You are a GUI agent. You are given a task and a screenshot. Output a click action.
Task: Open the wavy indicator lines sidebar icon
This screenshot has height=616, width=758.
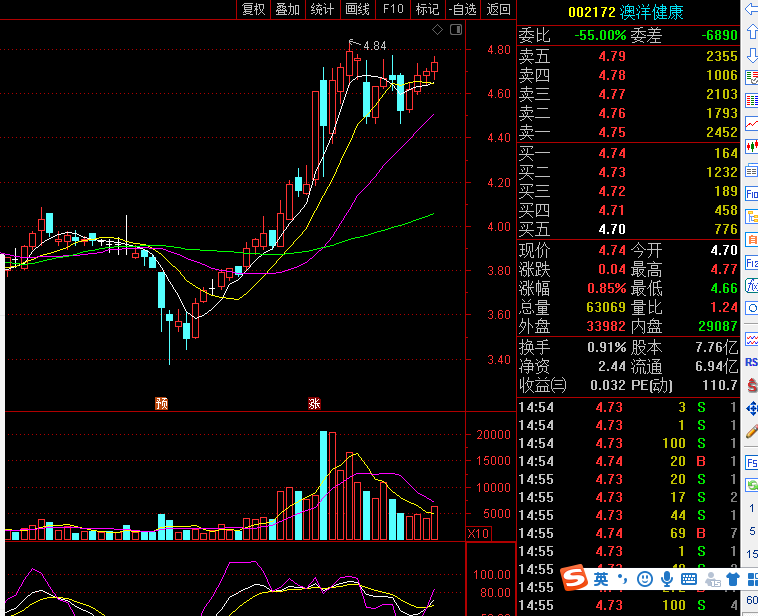(x=752, y=339)
